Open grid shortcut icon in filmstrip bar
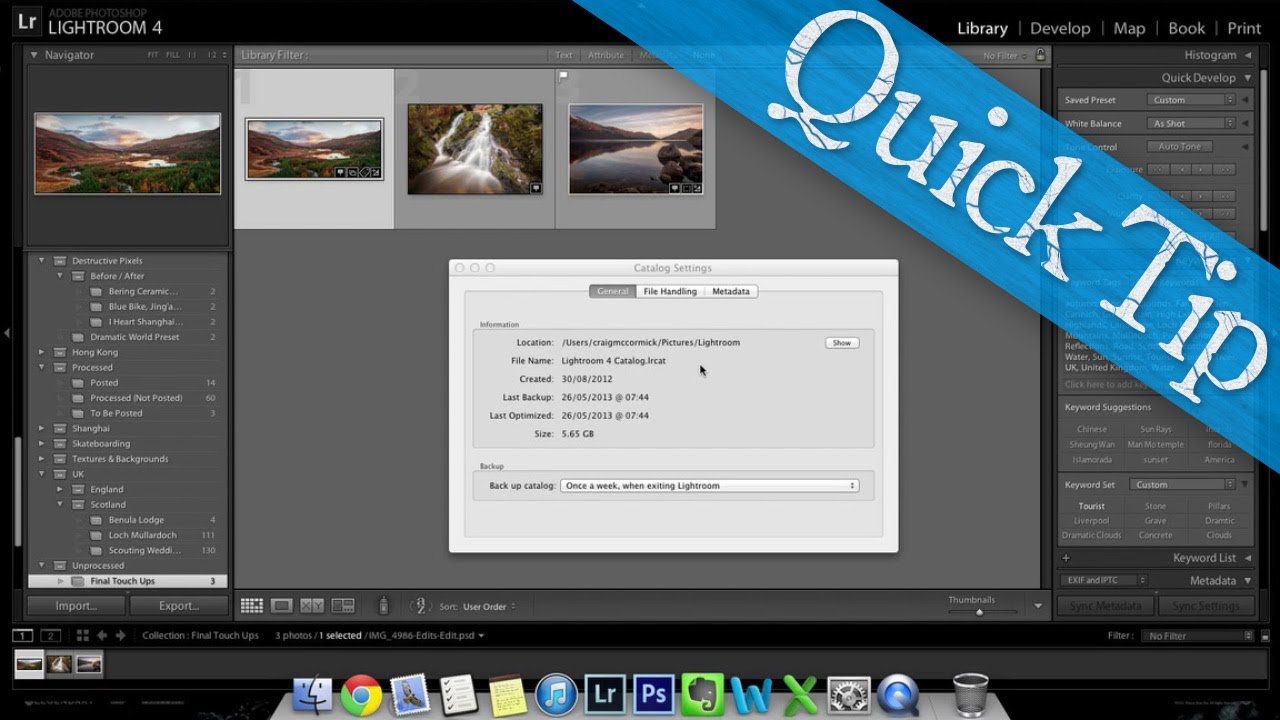Image resolution: width=1280 pixels, height=720 pixels. [x=83, y=635]
